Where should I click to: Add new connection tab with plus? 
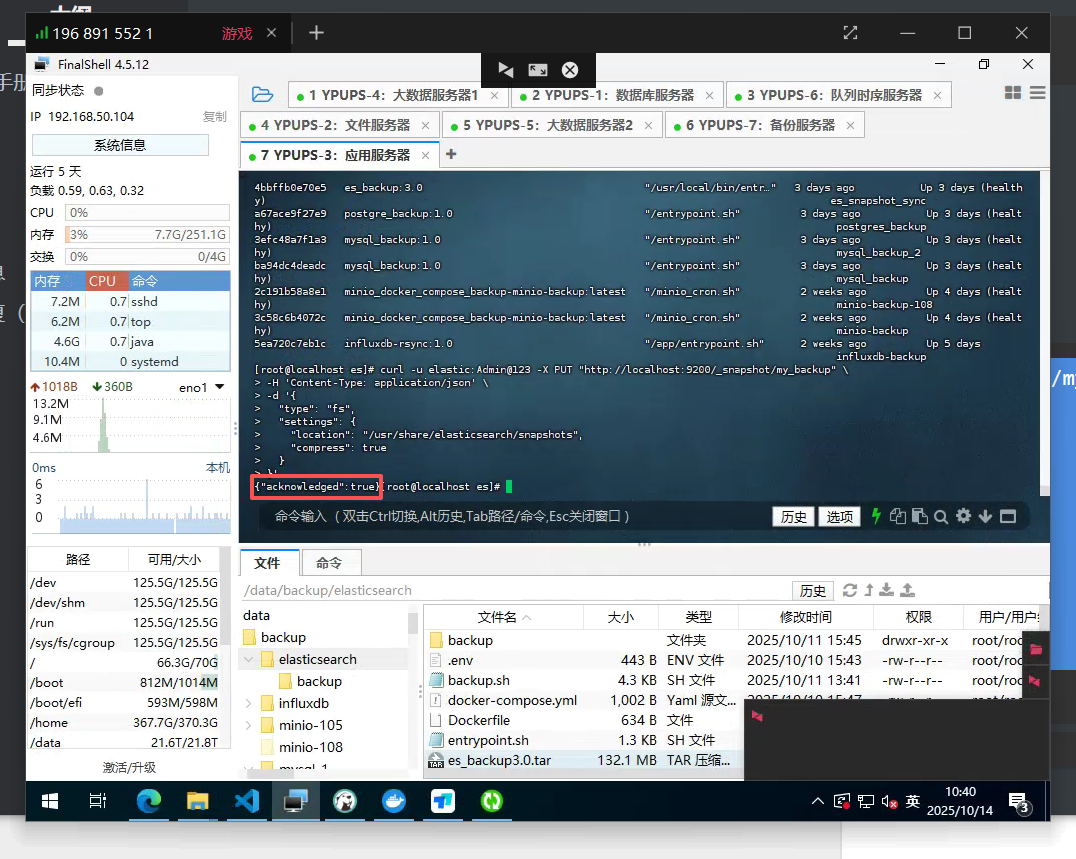(450, 154)
